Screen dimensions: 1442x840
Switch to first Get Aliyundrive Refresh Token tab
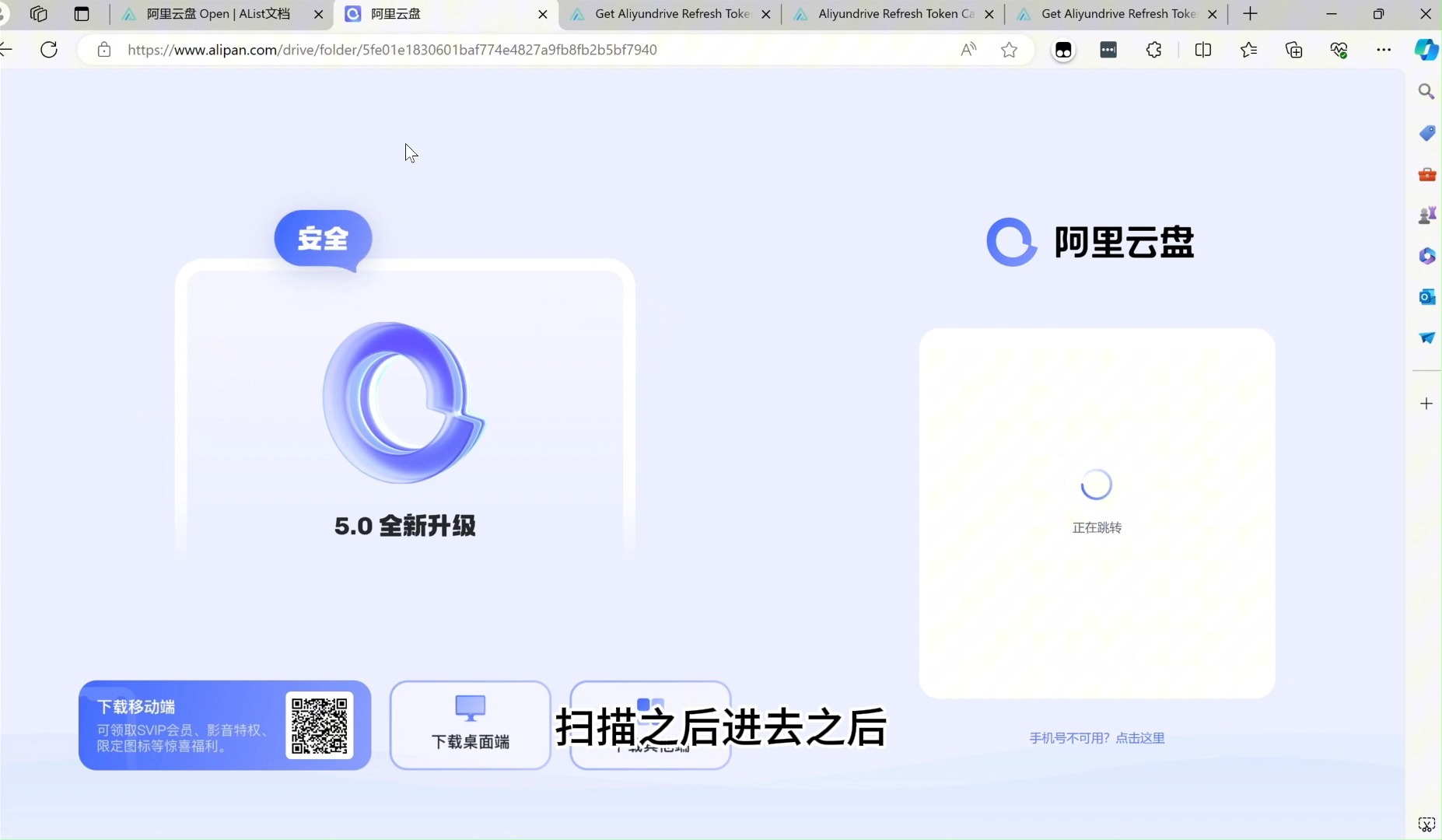point(670,14)
